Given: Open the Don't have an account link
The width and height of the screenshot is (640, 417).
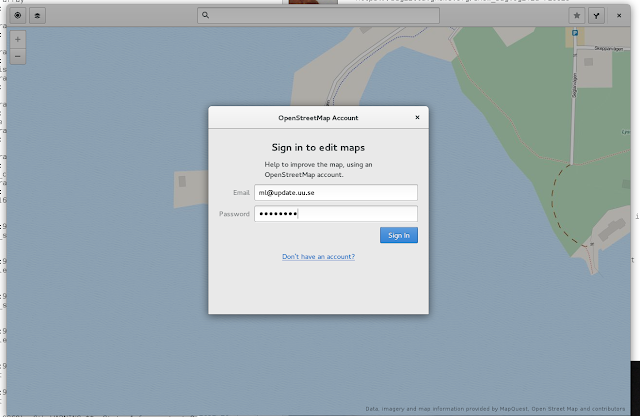Looking at the screenshot, I should [x=318, y=257].
